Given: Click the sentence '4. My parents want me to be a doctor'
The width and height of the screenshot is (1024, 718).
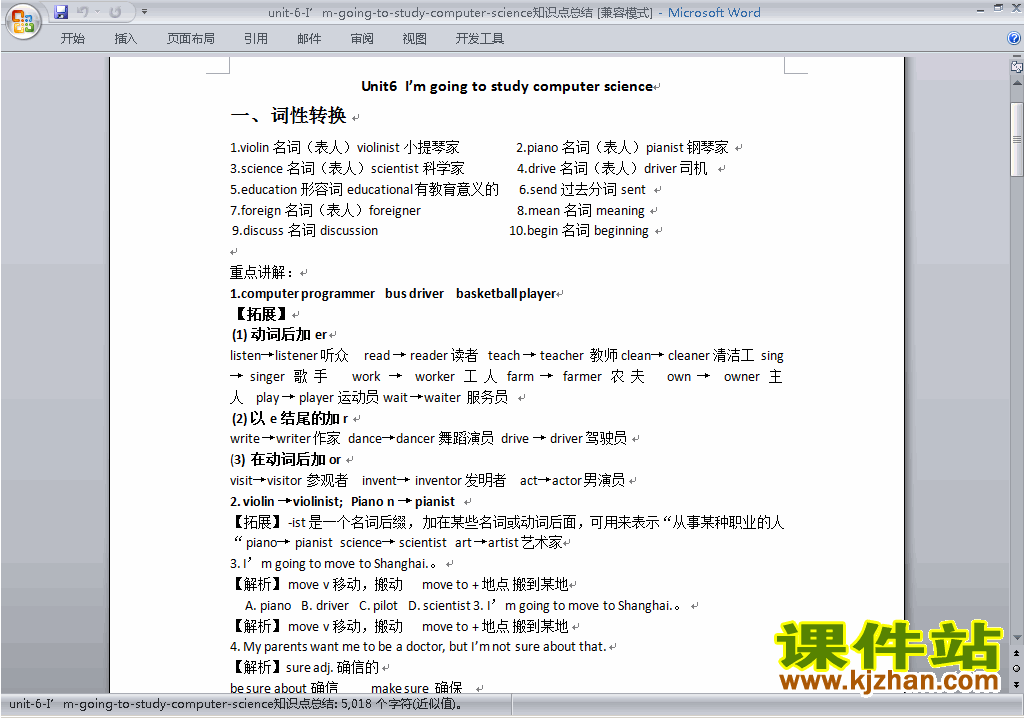Looking at the screenshot, I should [x=418, y=647].
